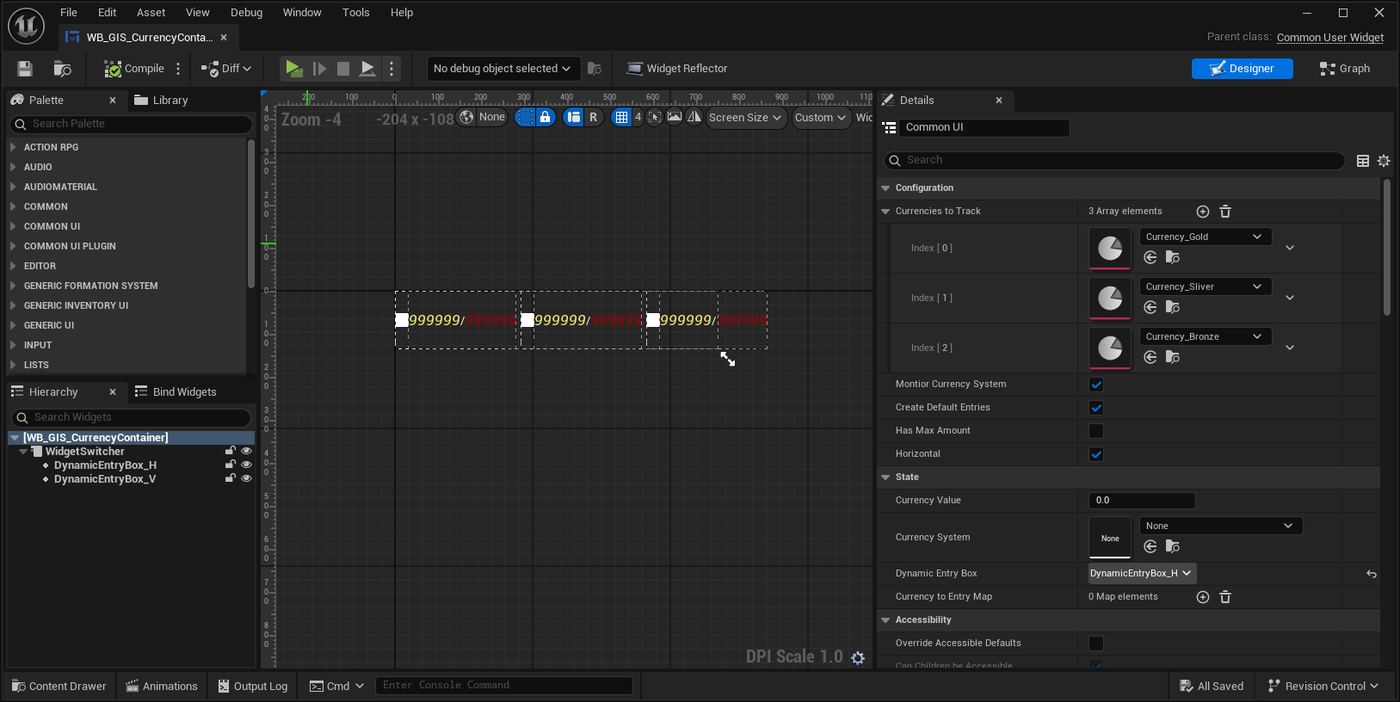Toggle visibility eye for DynamicEntryBox_H
The height and width of the screenshot is (702, 1400).
[x=246, y=465]
